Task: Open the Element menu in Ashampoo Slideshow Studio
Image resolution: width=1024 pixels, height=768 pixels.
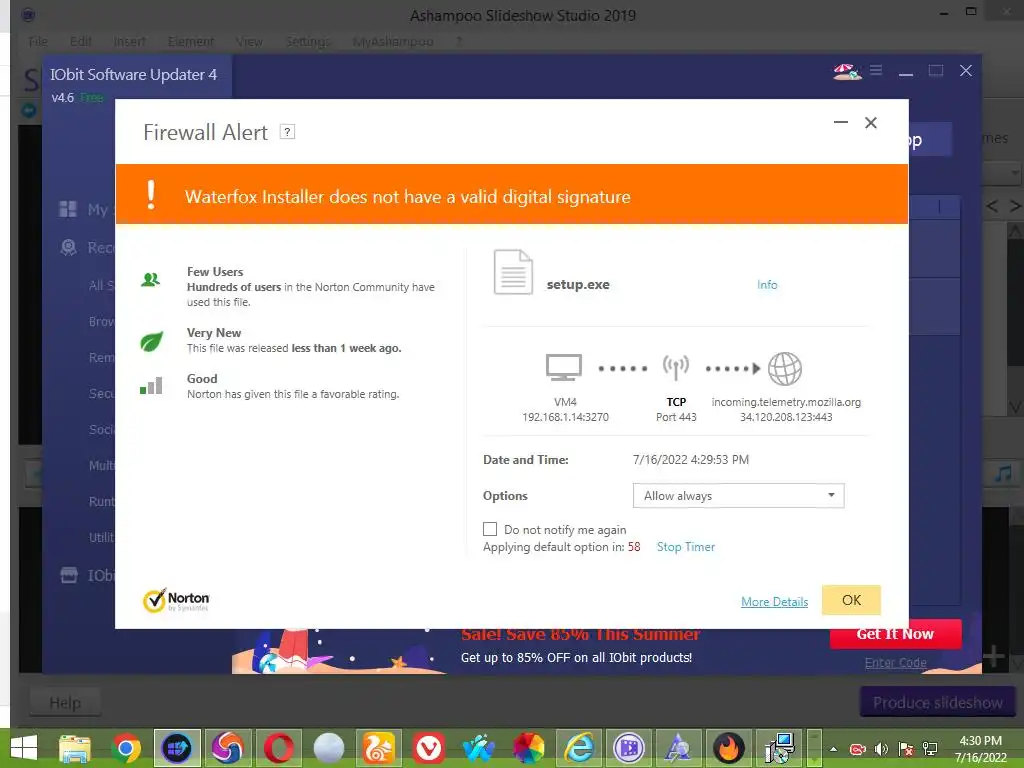Action: point(191,42)
